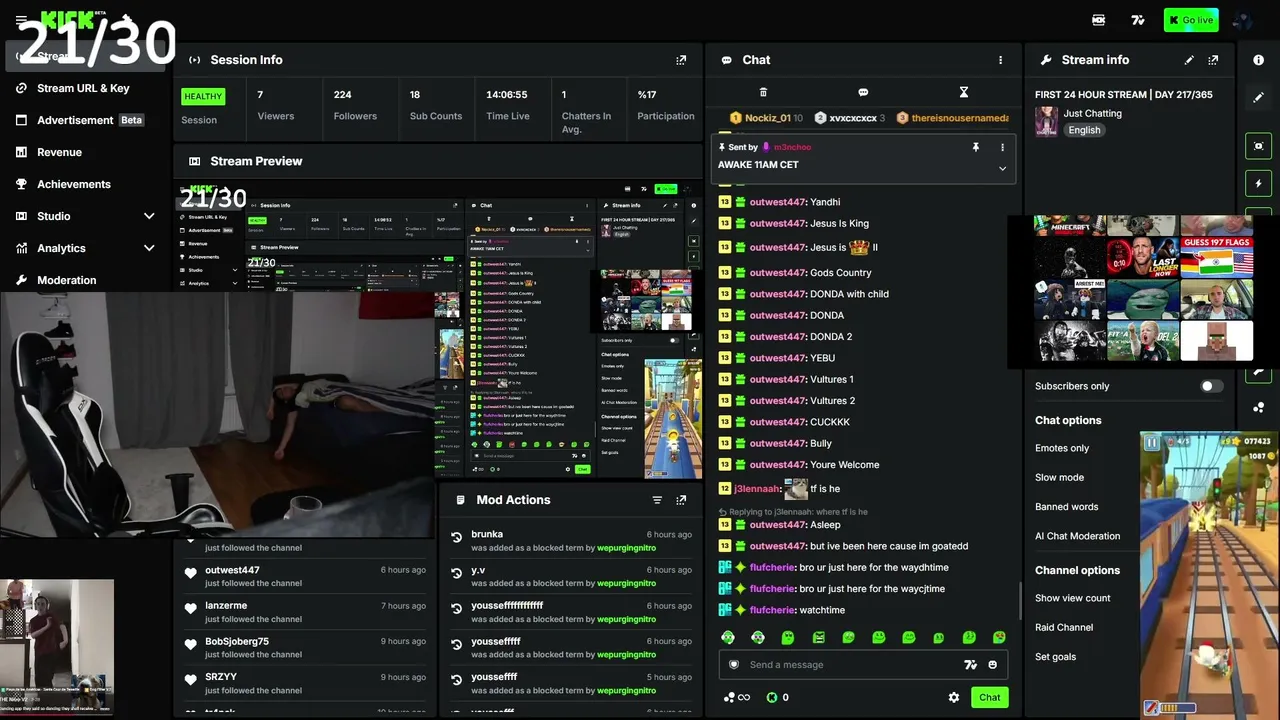The height and width of the screenshot is (720, 1280).
Task: Edit stream info with the pencil icon
Action: point(1189,60)
